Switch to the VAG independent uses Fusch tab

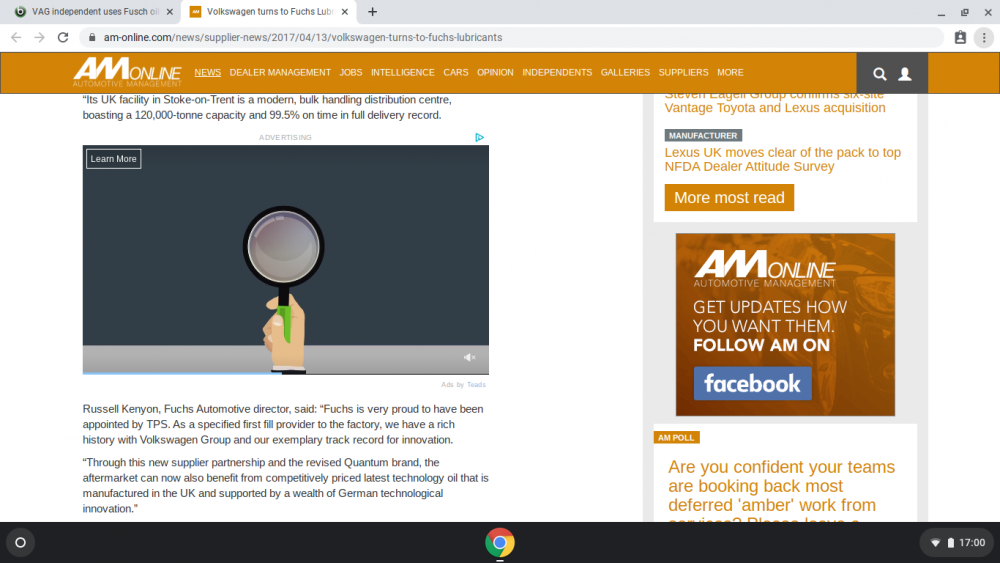[94, 11]
